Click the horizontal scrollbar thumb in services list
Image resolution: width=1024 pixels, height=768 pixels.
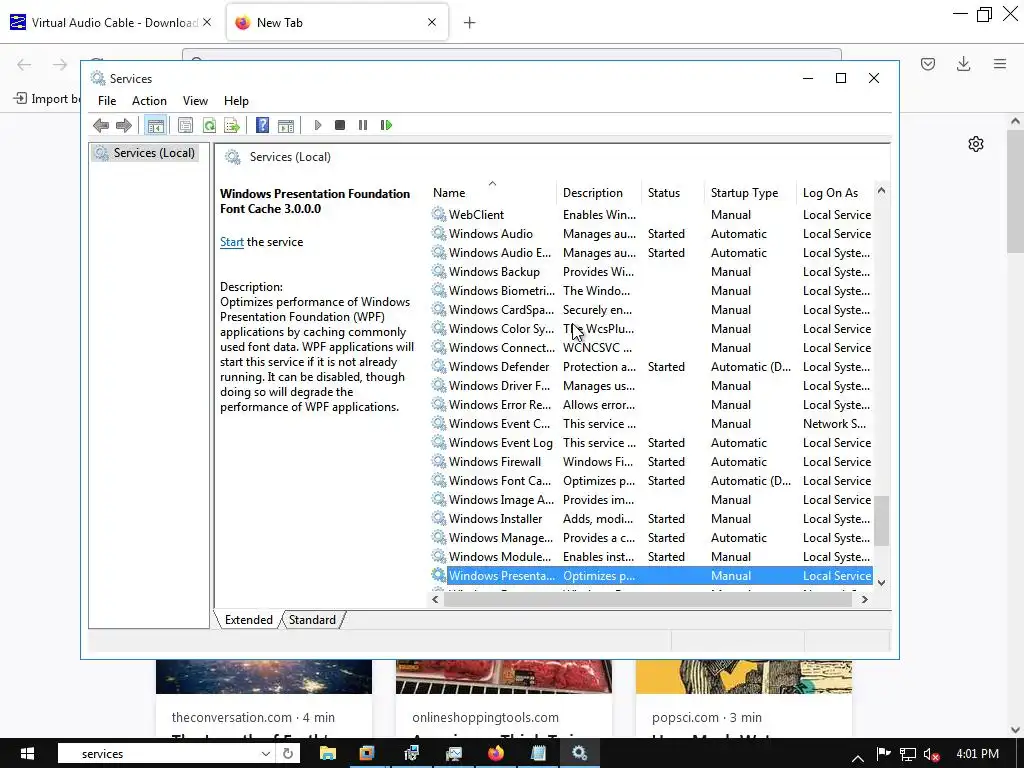(648, 599)
